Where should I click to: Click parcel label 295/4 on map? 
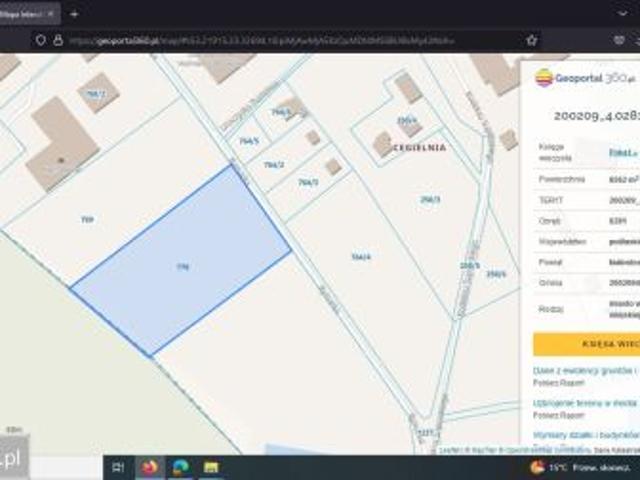(x=407, y=120)
